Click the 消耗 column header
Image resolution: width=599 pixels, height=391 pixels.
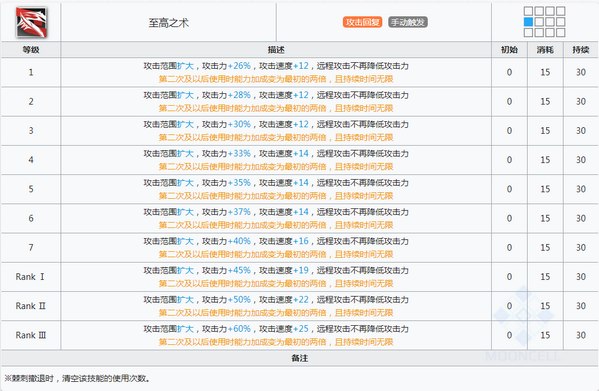[x=545, y=50]
